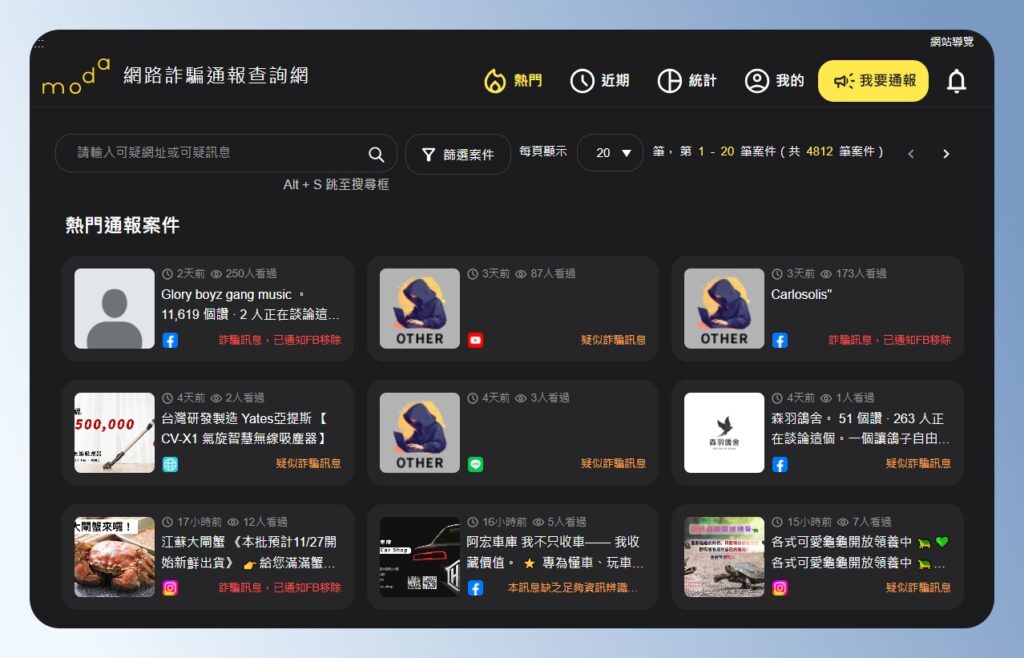This screenshot has width=1024, height=658.
Task: Click the YouTube icon on the OTHER card
Action: pyautogui.click(x=477, y=340)
